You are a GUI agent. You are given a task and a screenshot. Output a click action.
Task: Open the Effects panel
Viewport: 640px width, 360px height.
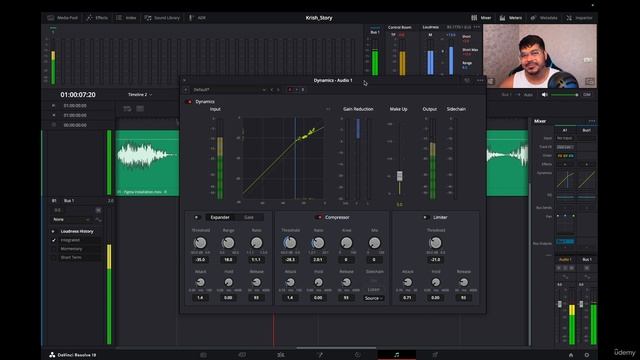pos(97,18)
